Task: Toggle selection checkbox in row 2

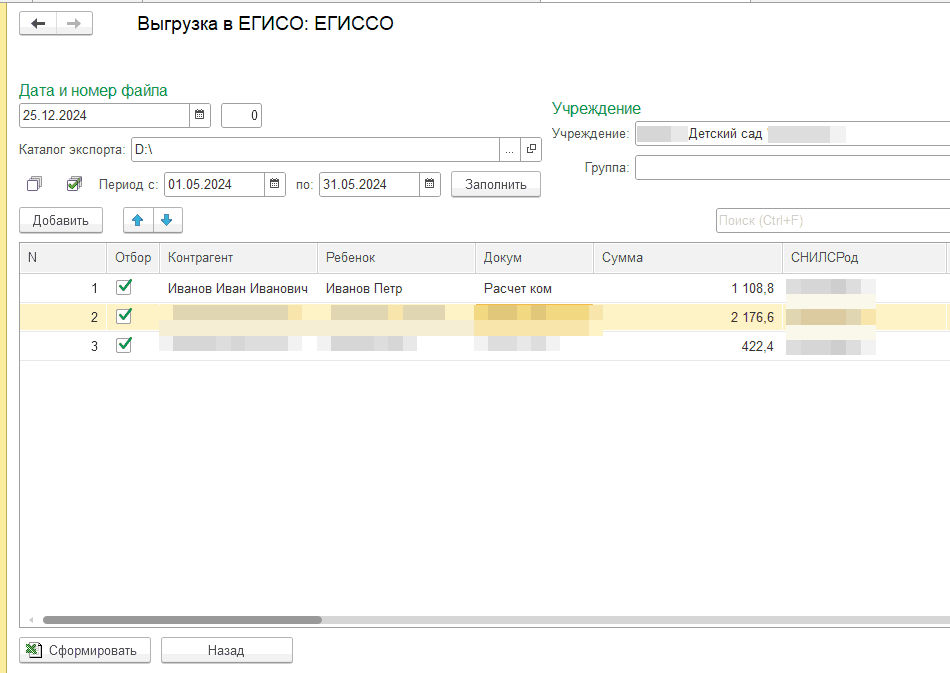Action: 124,316
